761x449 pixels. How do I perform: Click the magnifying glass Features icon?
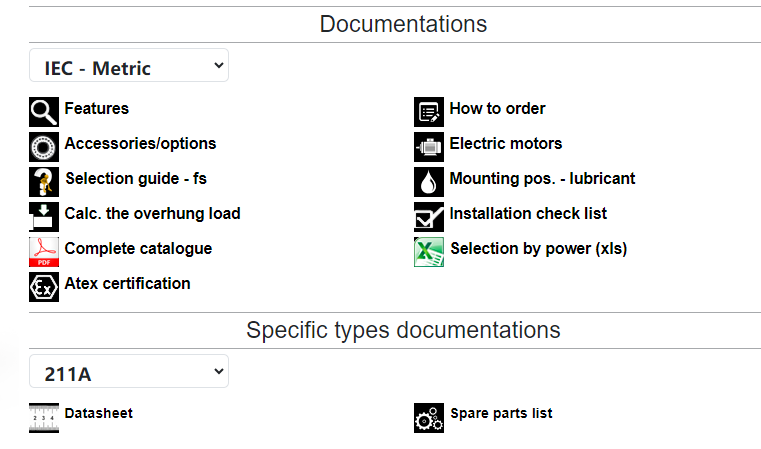[44, 112]
